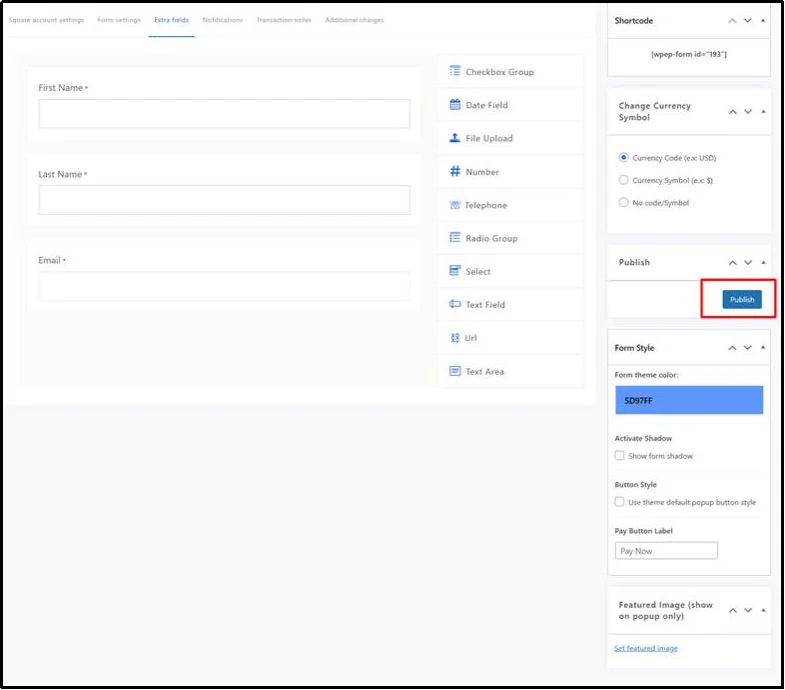The image size is (785, 690).
Task: Click the blue Publish button
Action: click(742, 299)
